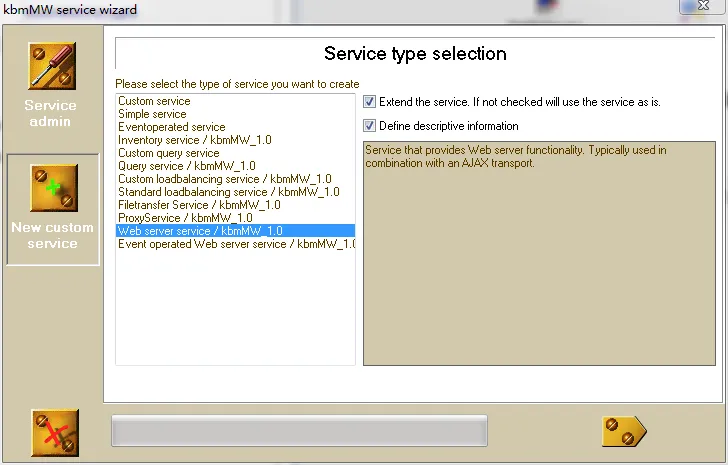This screenshot has width=728, height=465.
Task: Click the Service admin label
Action: (50, 113)
